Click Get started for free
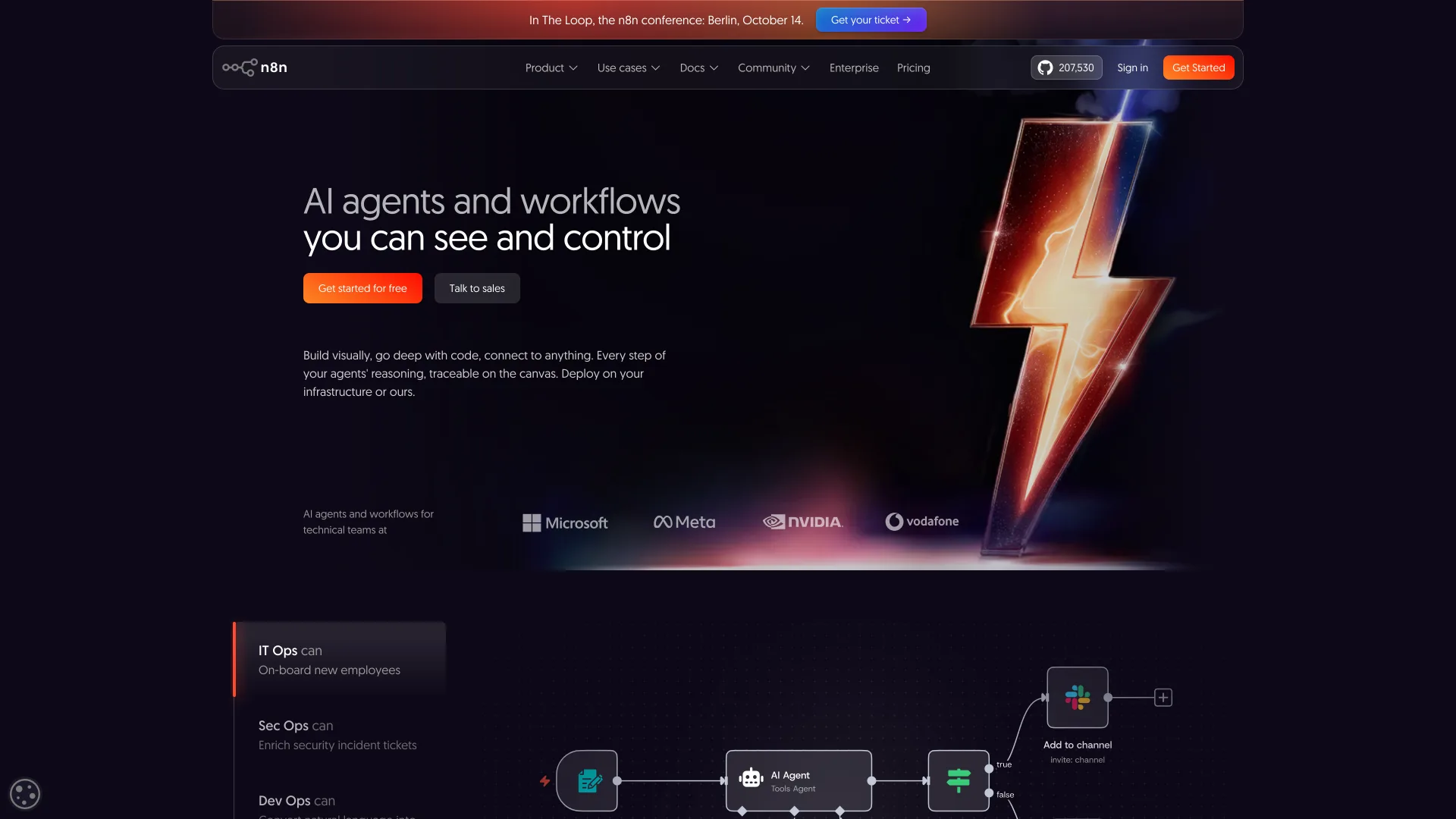Image resolution: width=1456 pixels, height=819 pixels. [x=362, y=288]
